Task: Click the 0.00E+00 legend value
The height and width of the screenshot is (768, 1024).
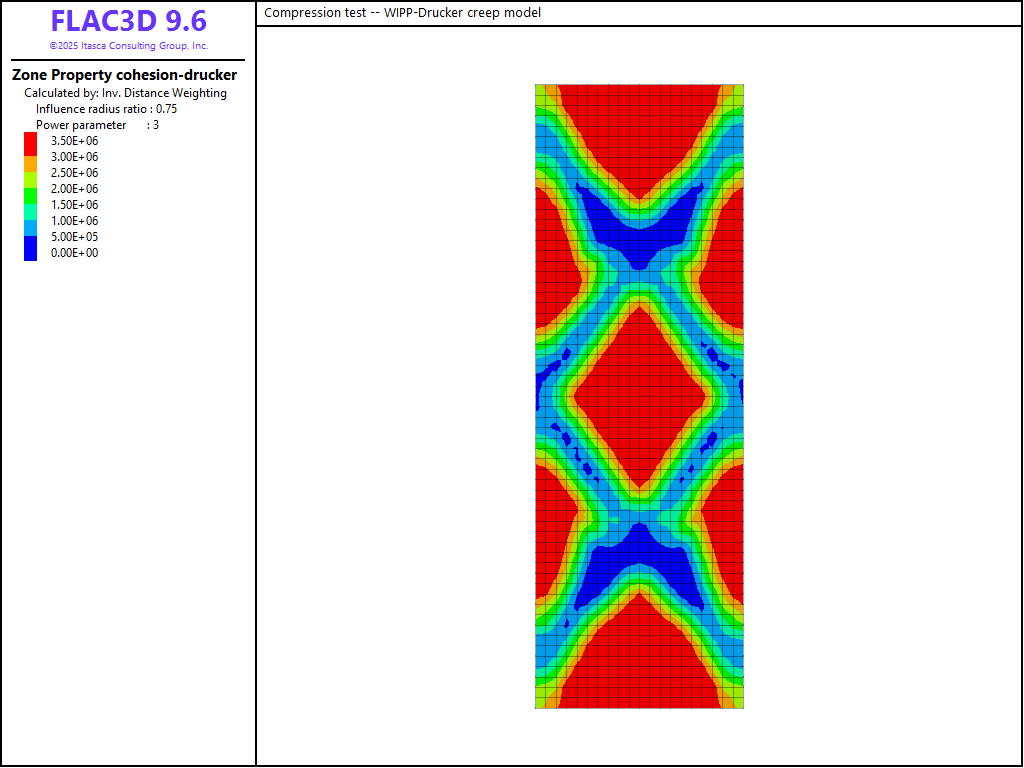Action: (x=74, y=253)
